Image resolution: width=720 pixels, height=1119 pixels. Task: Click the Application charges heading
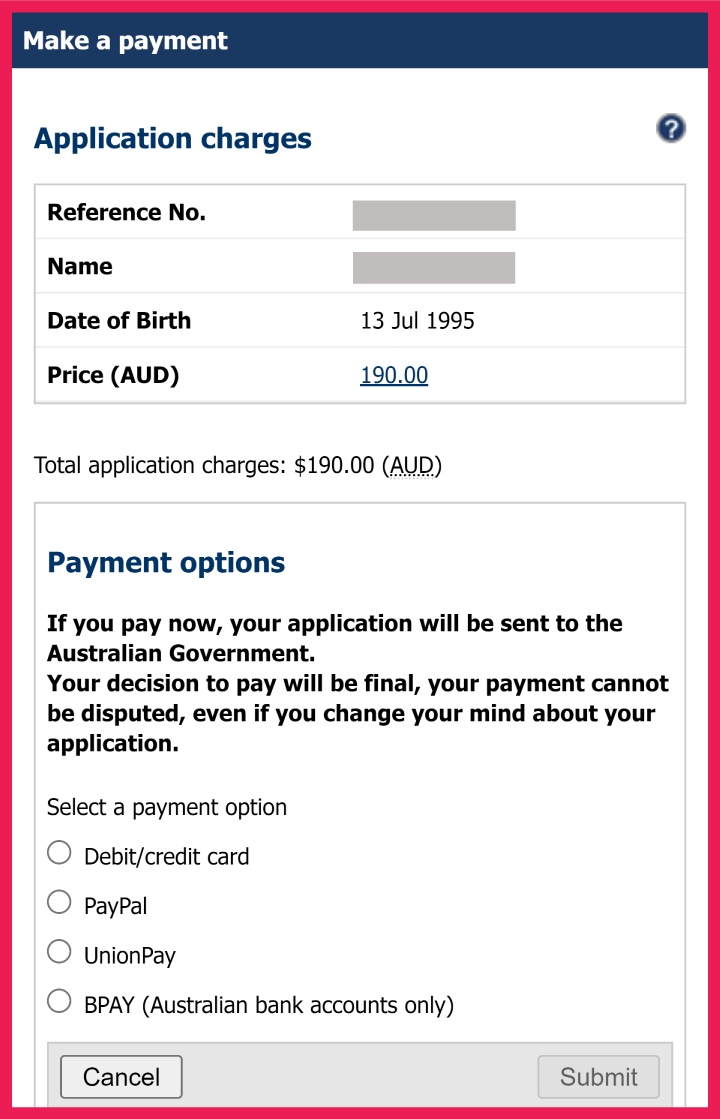tap(173, 138)
